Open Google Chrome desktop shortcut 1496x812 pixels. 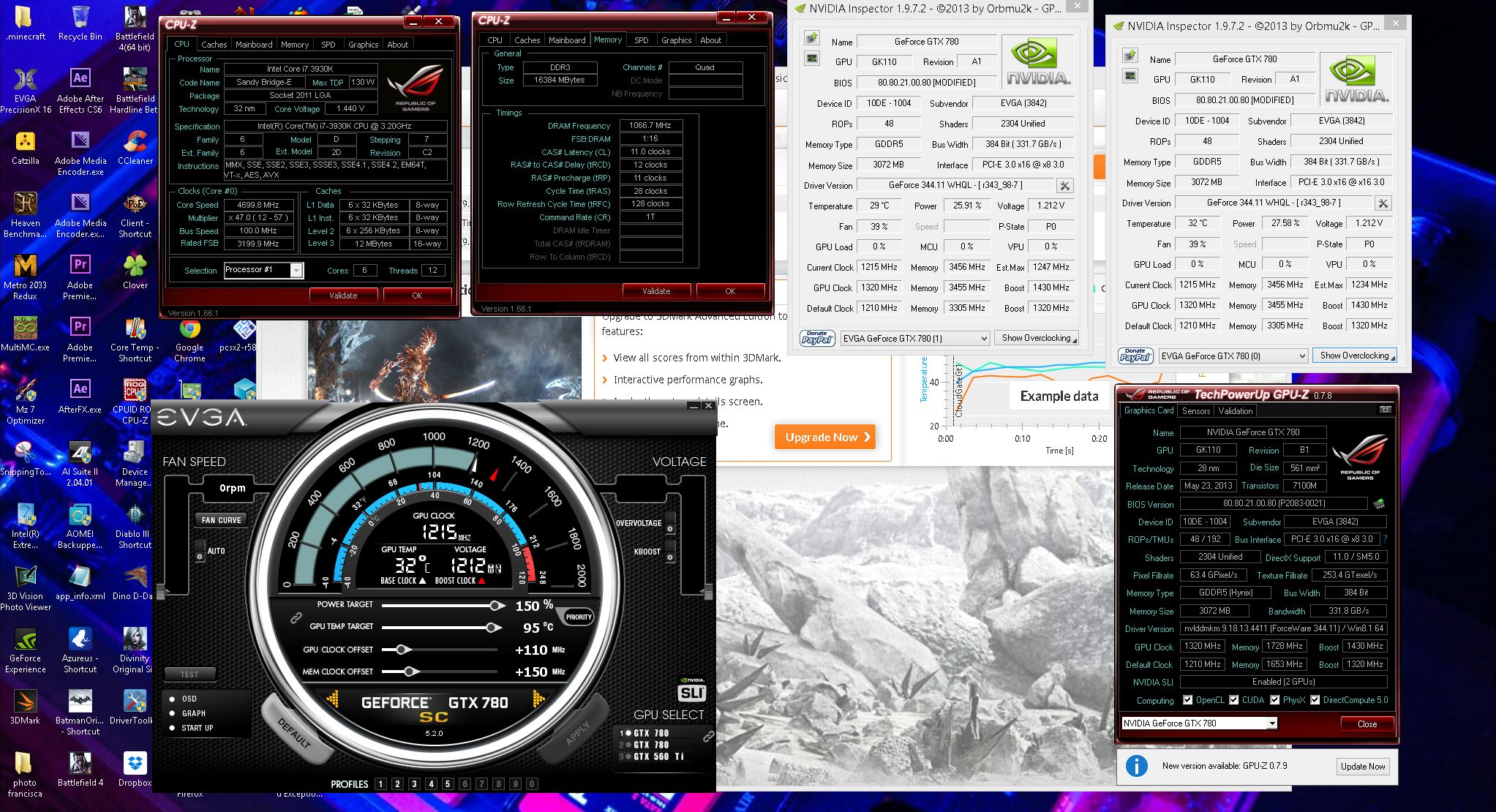(x=189, y=339)
